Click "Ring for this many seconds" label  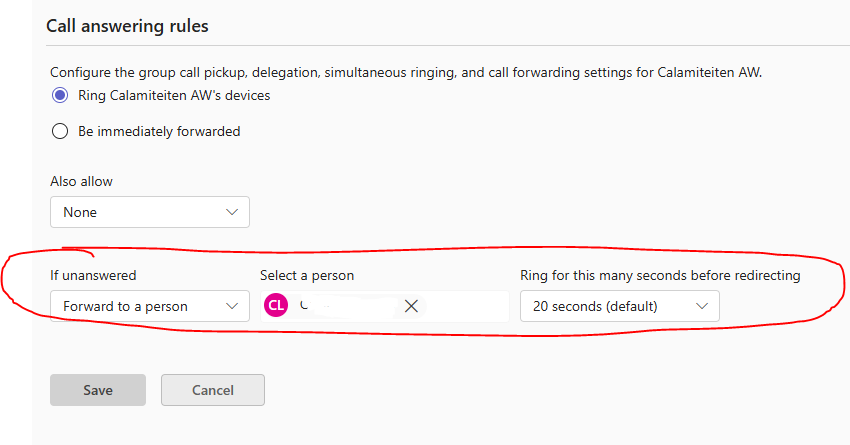660,275
